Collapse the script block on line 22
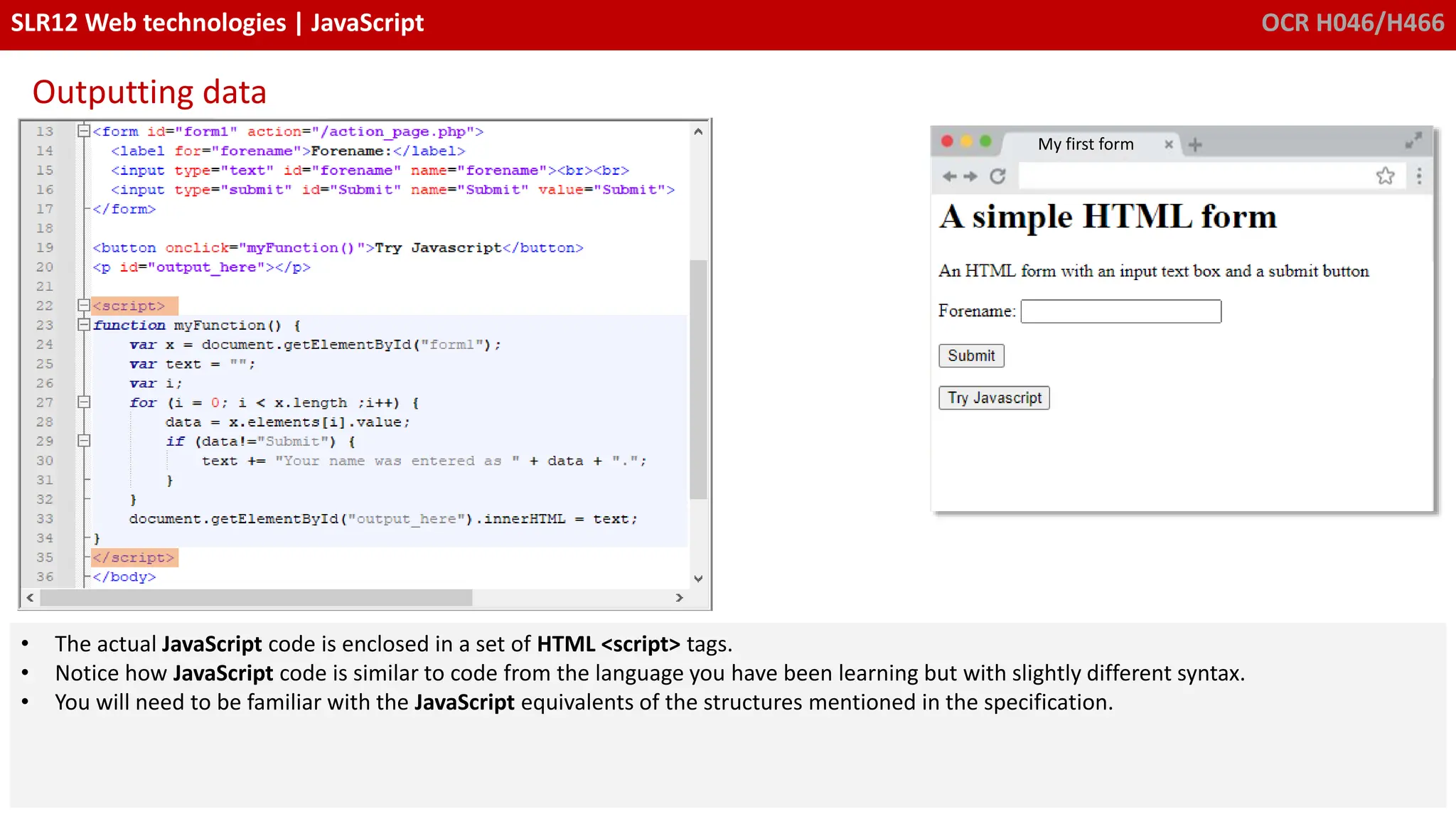 click(84, 306)
